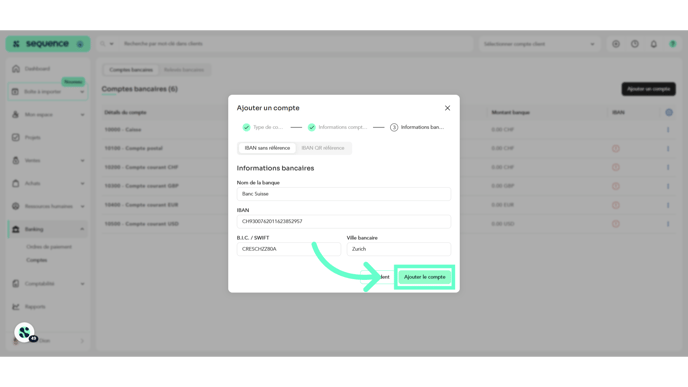Open the Sélectionner compte client dropdown
Screen dimensions: 688x387
539,44
